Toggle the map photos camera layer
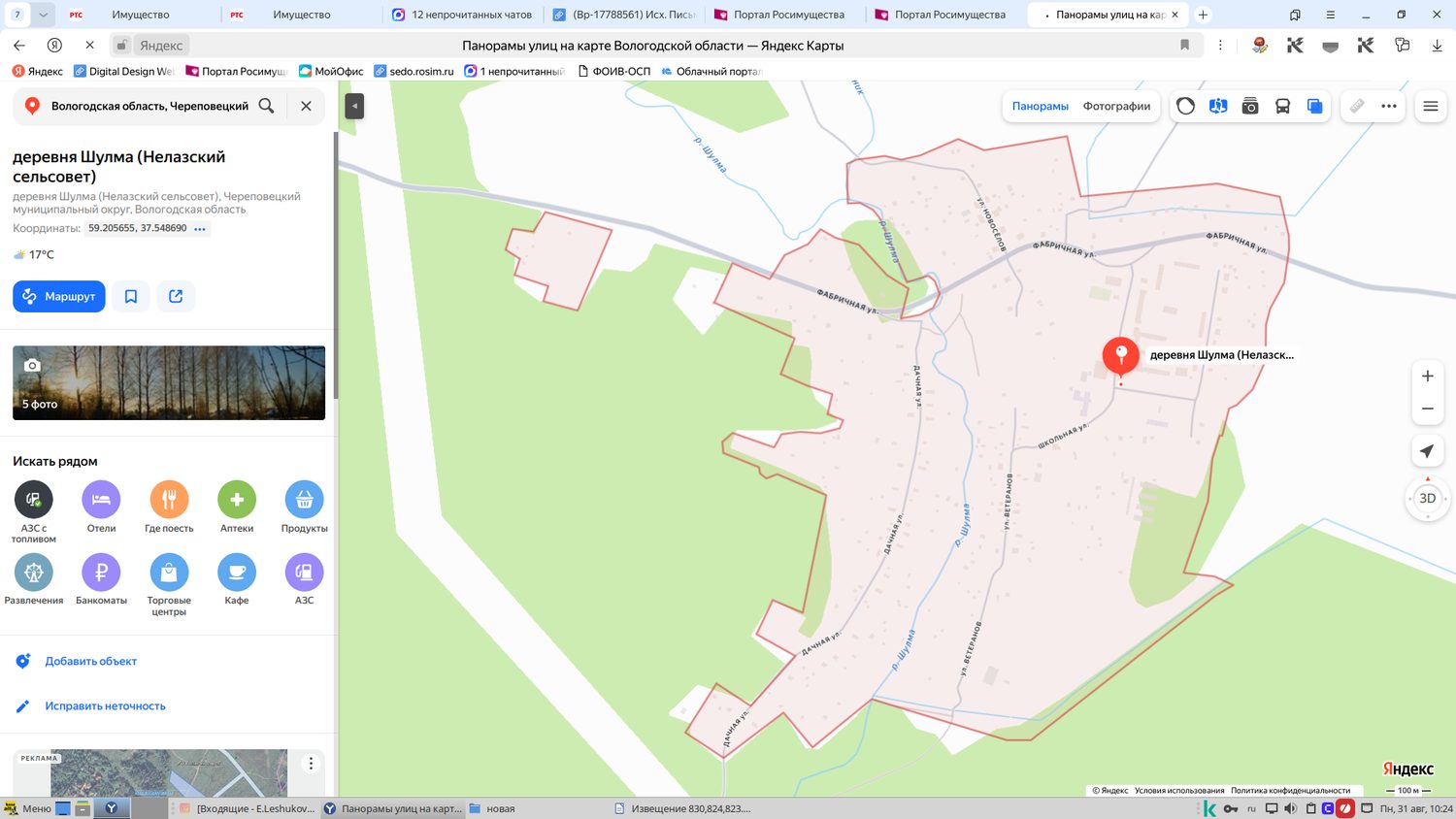This screenshot has height=819, width=1456. [x=1250, y=106]
